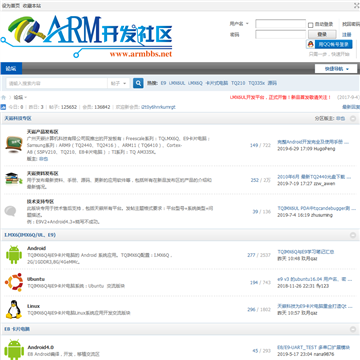Open the red I.MX6UL开发平台 announcement
This screenshot has height=360, width=360.
point(280,97)
